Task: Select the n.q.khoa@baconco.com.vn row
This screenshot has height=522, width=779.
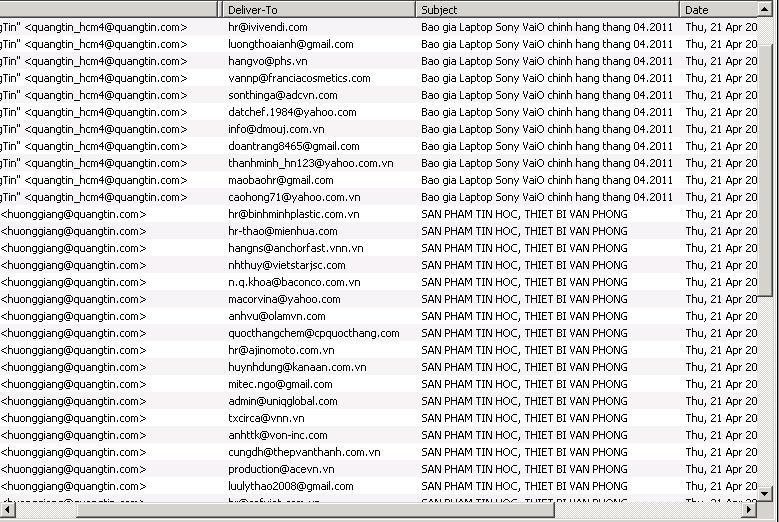Action: coord(379,282)
